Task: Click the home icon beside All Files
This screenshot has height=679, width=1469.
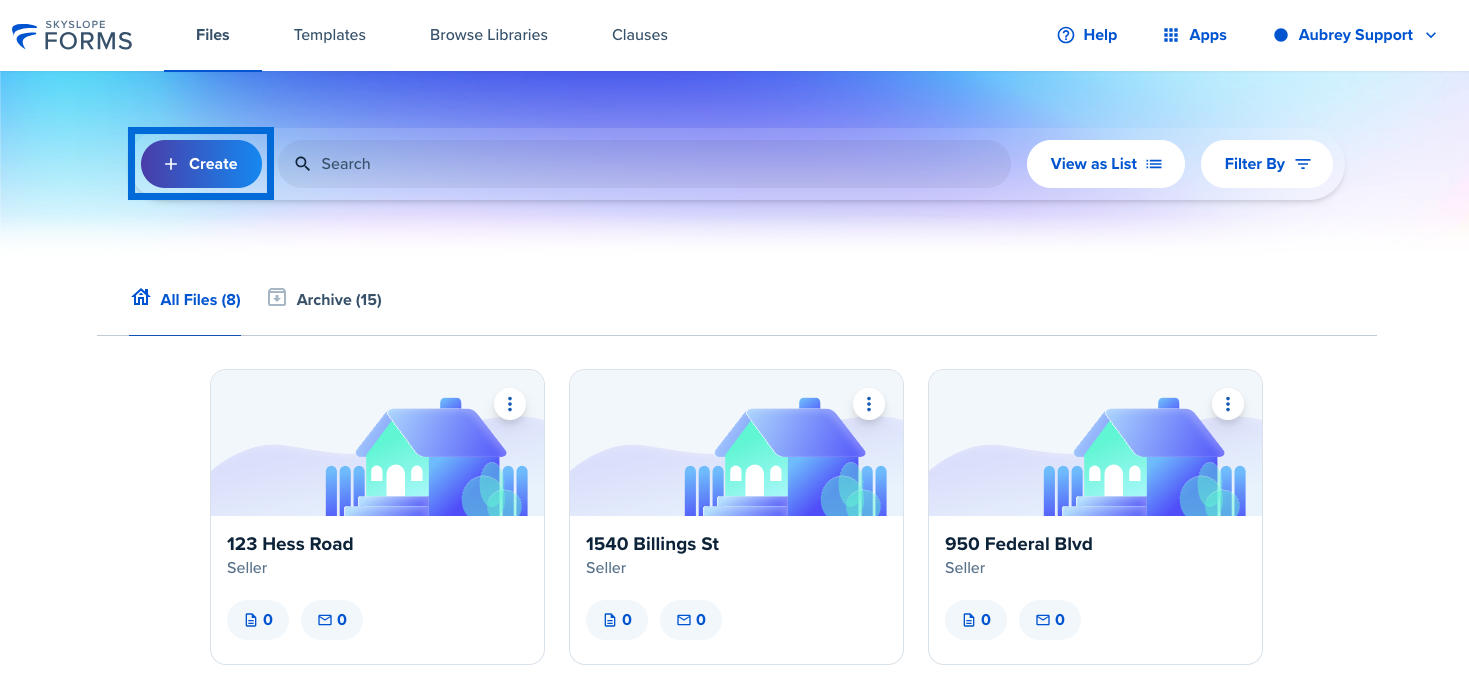Action: (x=141, y=297)
